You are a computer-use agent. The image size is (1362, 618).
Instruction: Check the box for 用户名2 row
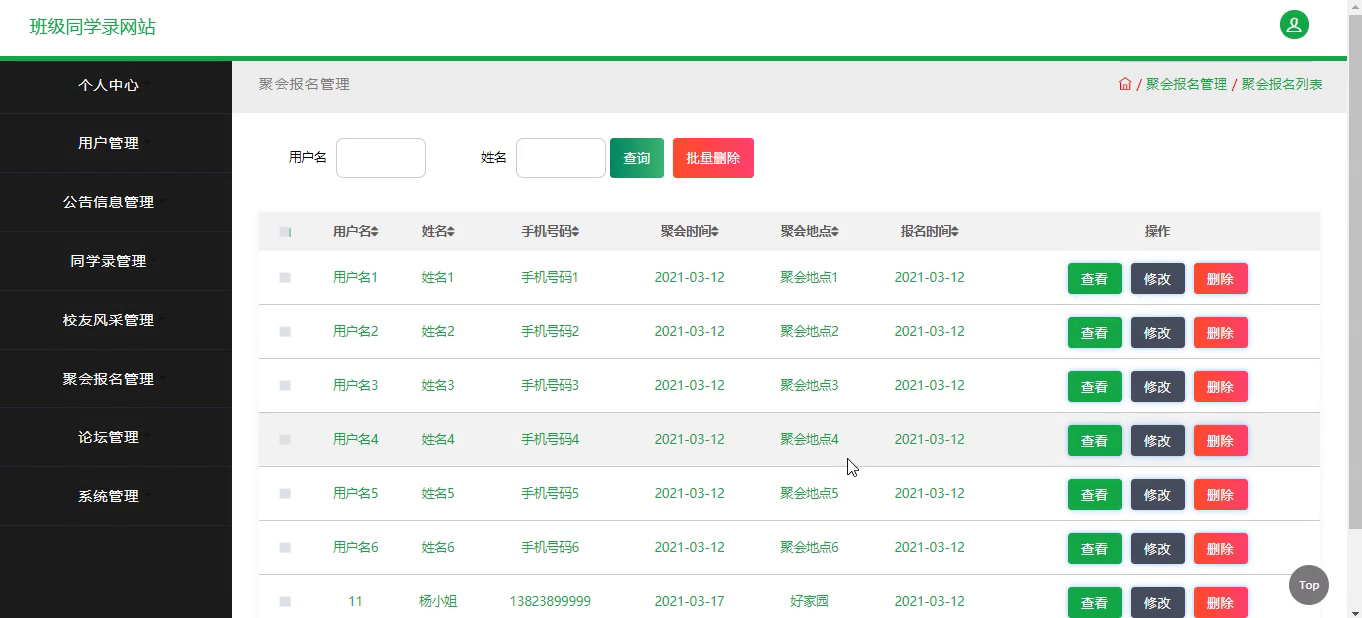coord(285,332)
